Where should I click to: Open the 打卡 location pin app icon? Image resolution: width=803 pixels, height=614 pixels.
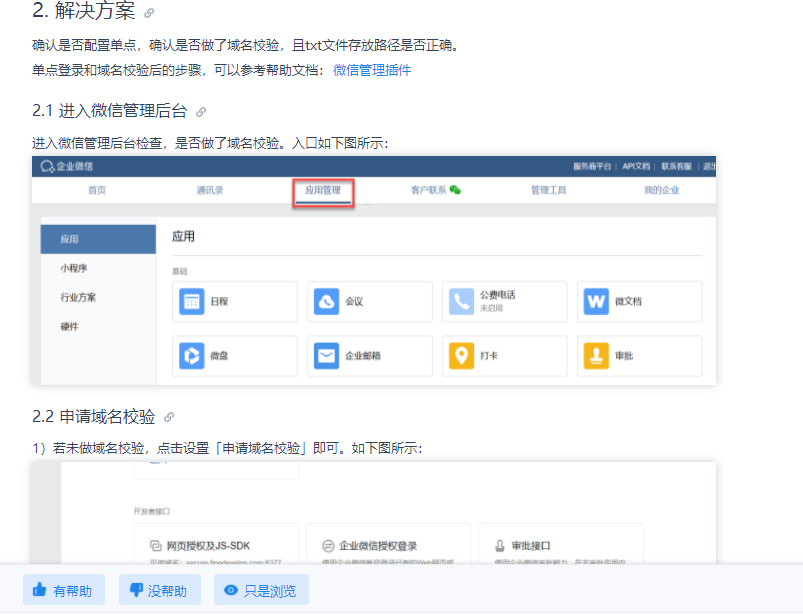(x=461, y=356)
